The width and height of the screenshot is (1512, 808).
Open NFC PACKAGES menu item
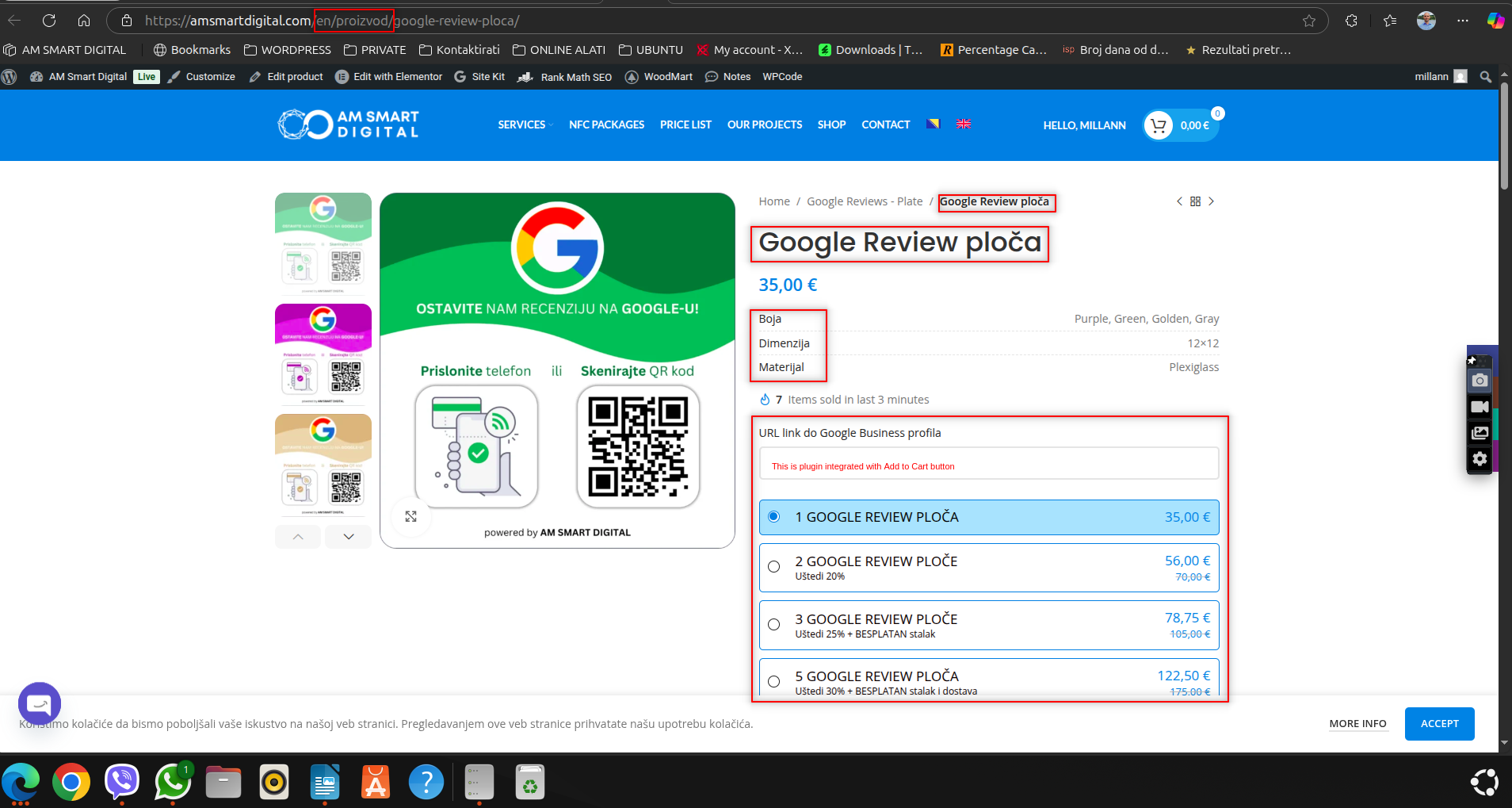click(606, 124)
